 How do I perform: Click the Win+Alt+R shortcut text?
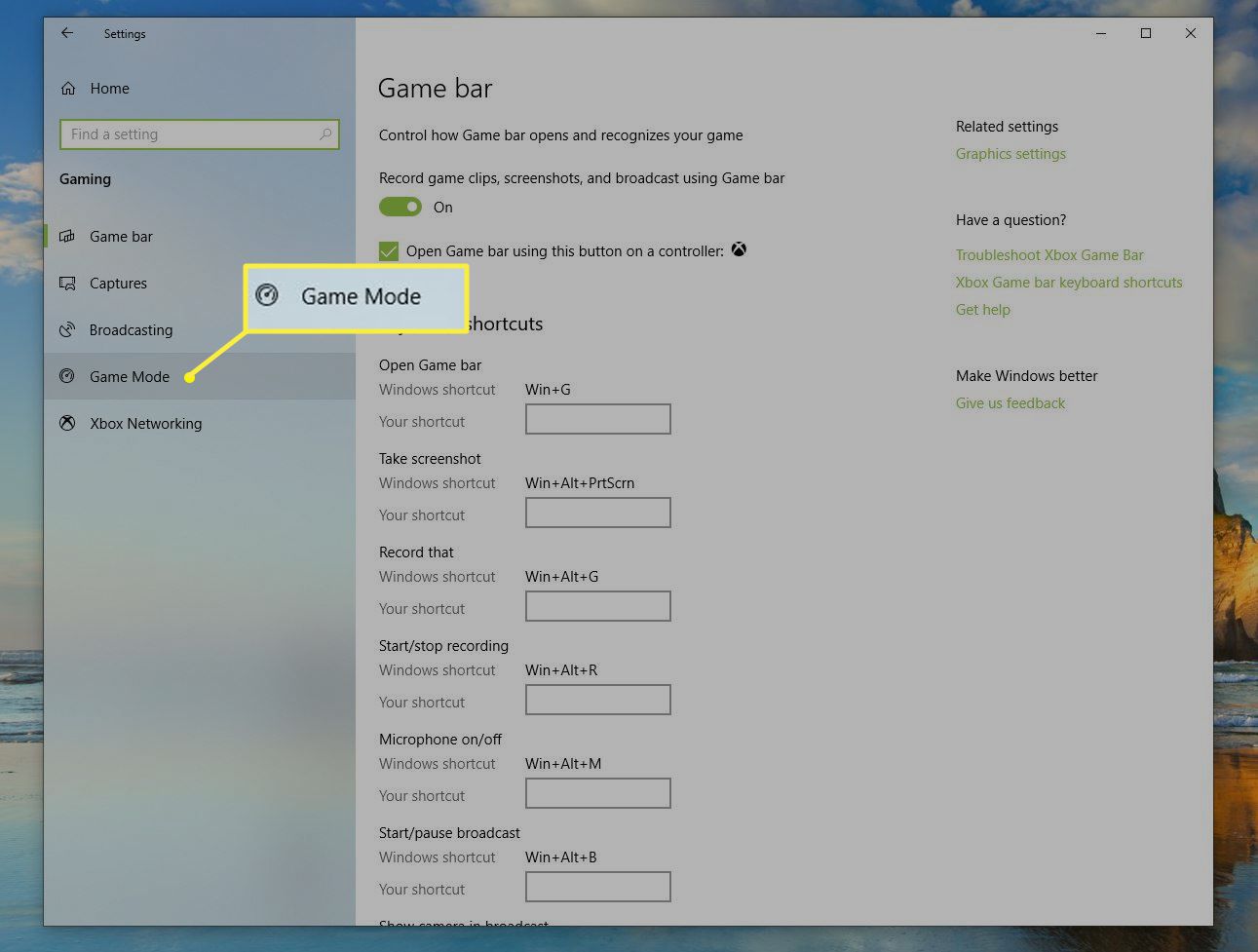561,670
